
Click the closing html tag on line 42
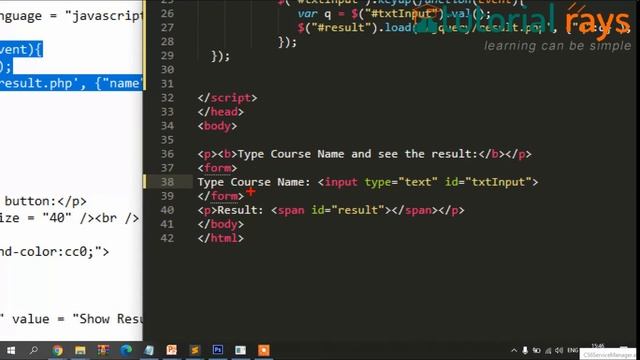[x=220, y=238]
